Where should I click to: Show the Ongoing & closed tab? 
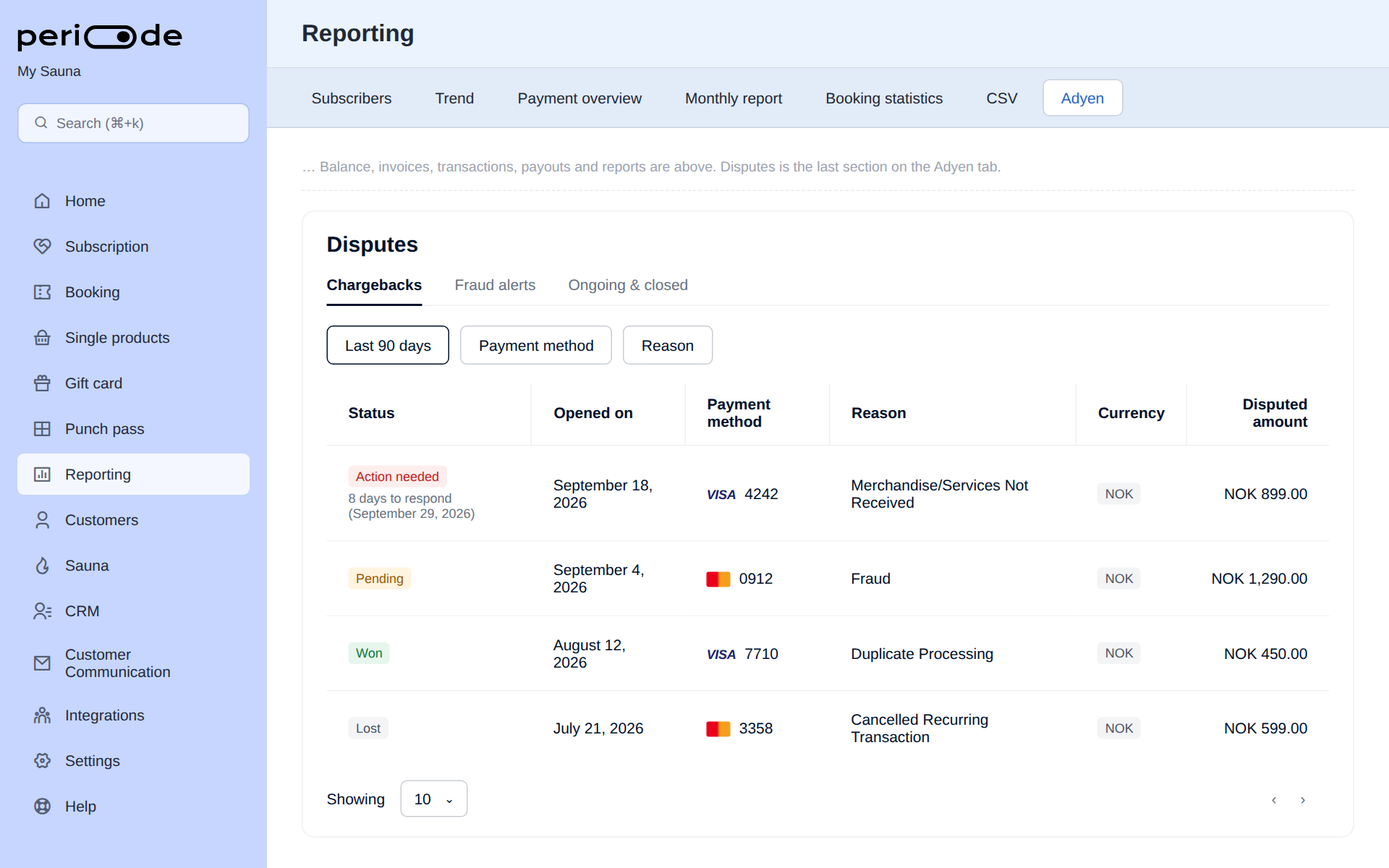628,285
